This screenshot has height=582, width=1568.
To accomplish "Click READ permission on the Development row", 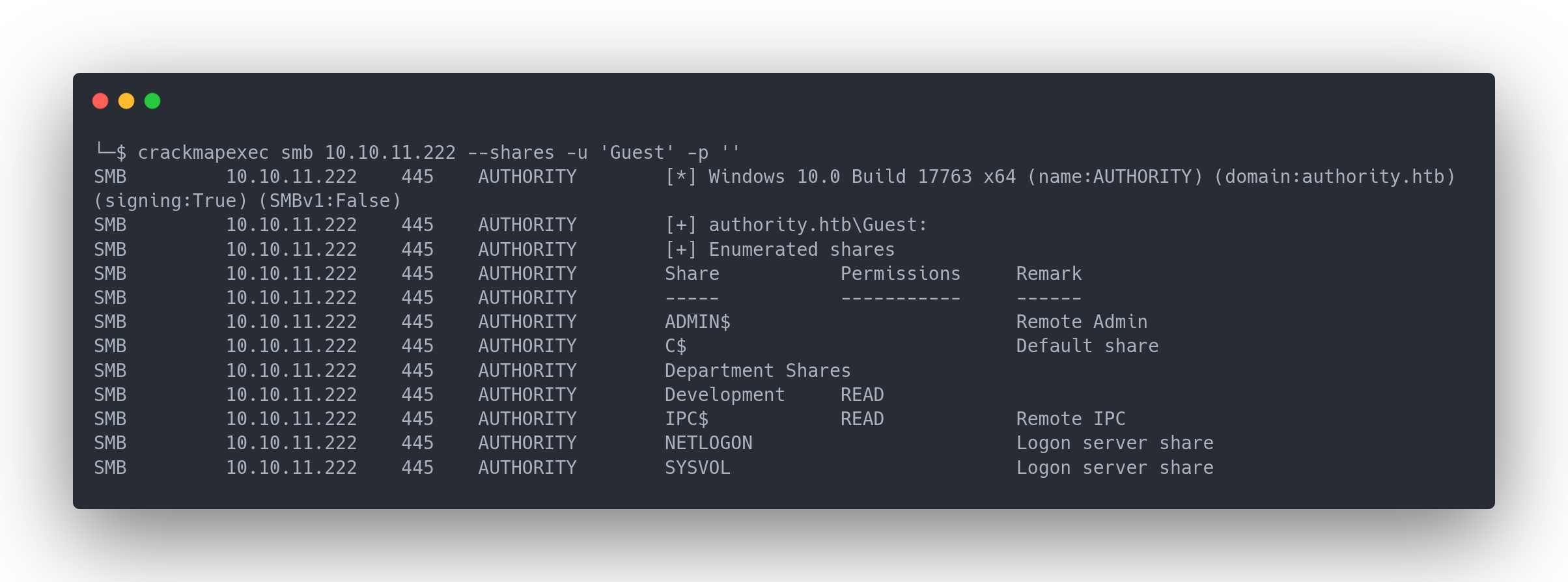I will click(861, 395).
